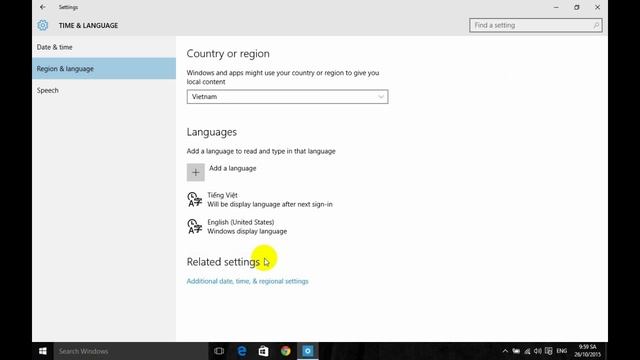Click the Search Windows taskbar box
This screenshot has height=360, width=640.
131,351
